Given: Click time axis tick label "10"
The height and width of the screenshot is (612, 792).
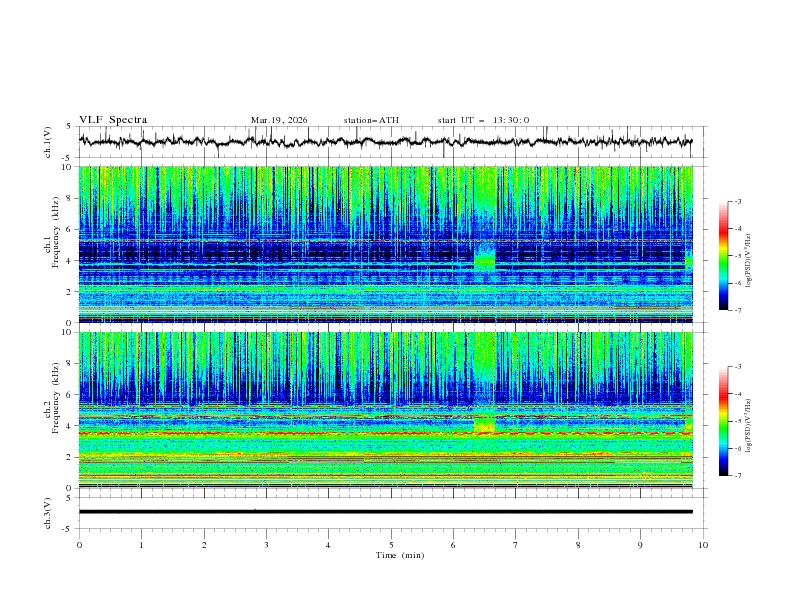Looking at the screenshot, I should point(703,545).
